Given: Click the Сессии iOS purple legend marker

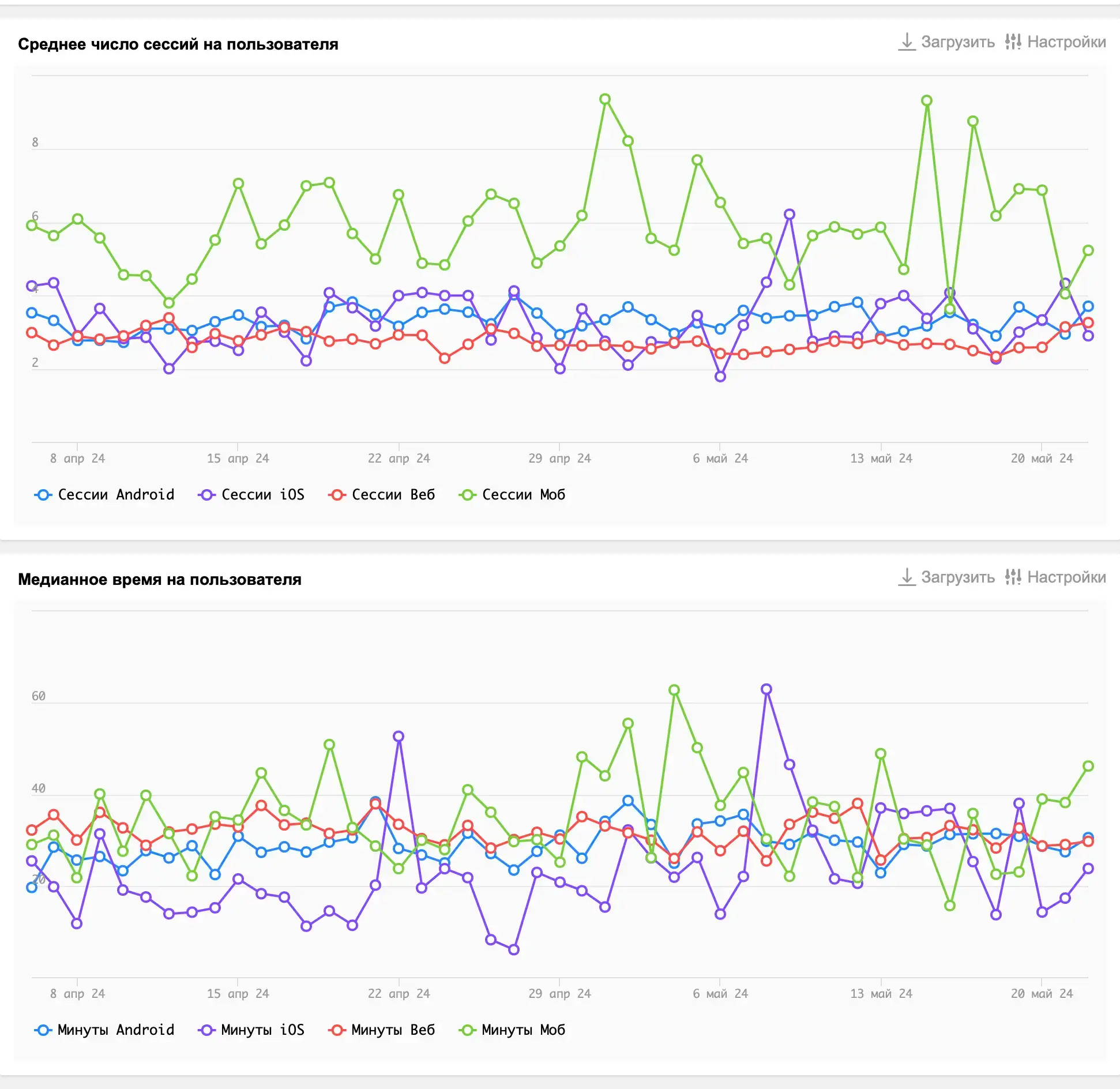Looking at the screenshot, I should tap(206, 495).
